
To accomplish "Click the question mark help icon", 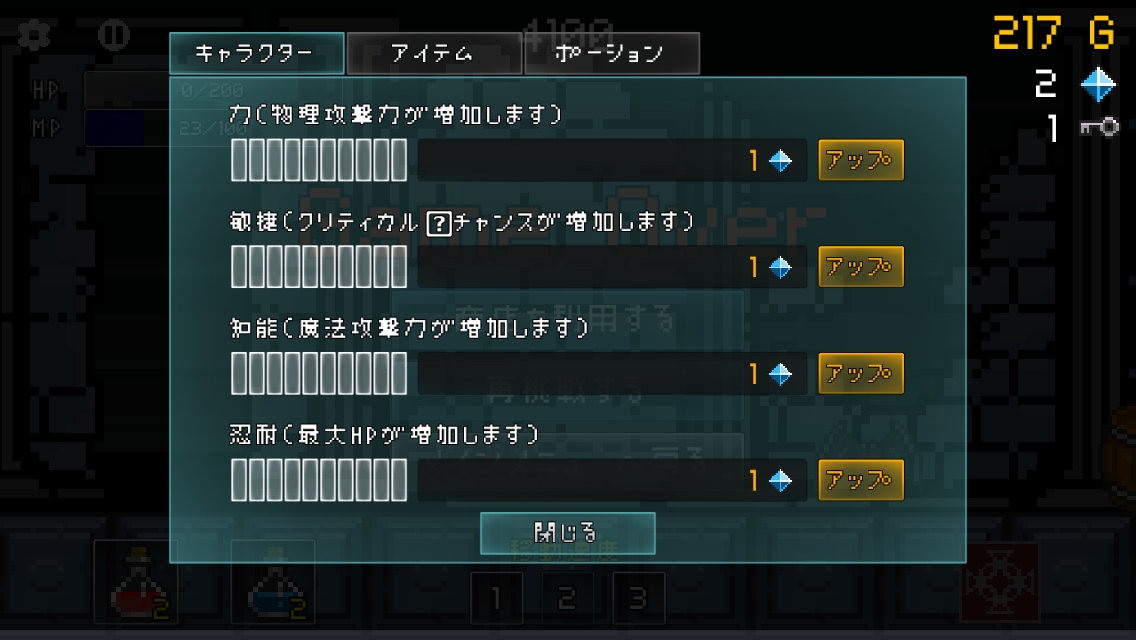I will point(439,223).
